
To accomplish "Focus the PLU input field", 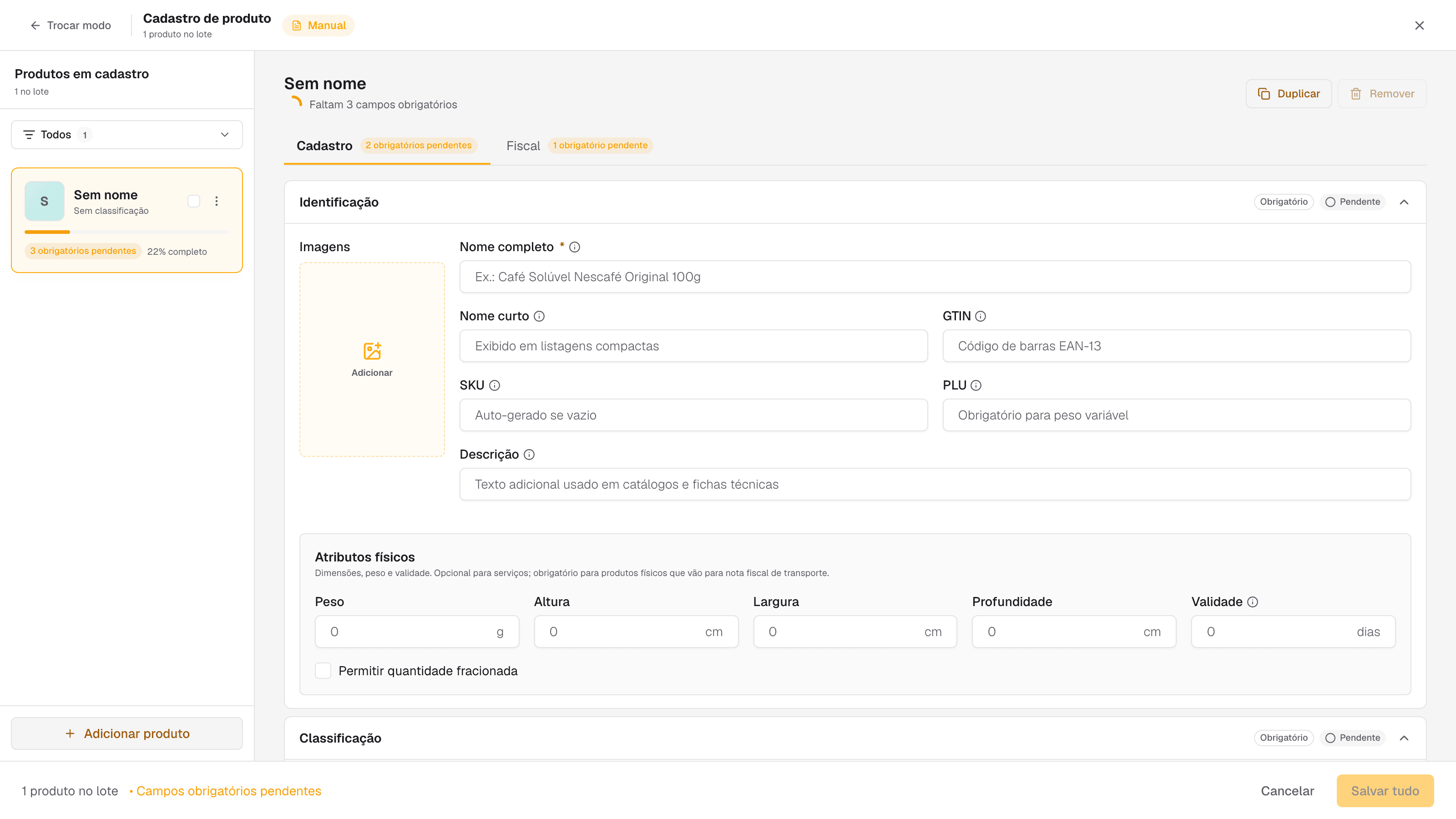I will (1176, 415).
